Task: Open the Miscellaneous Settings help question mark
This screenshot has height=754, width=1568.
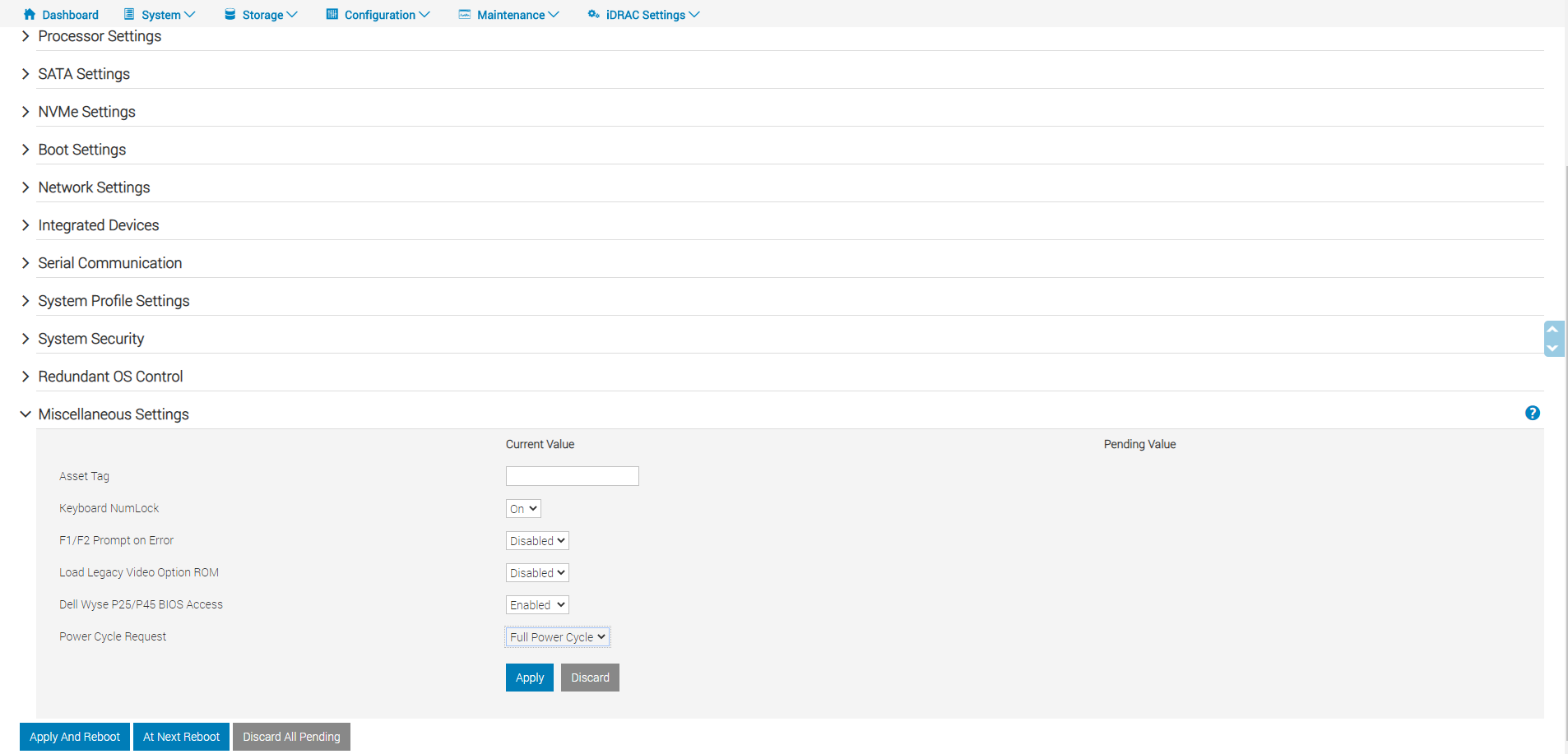Action: 1532,413
